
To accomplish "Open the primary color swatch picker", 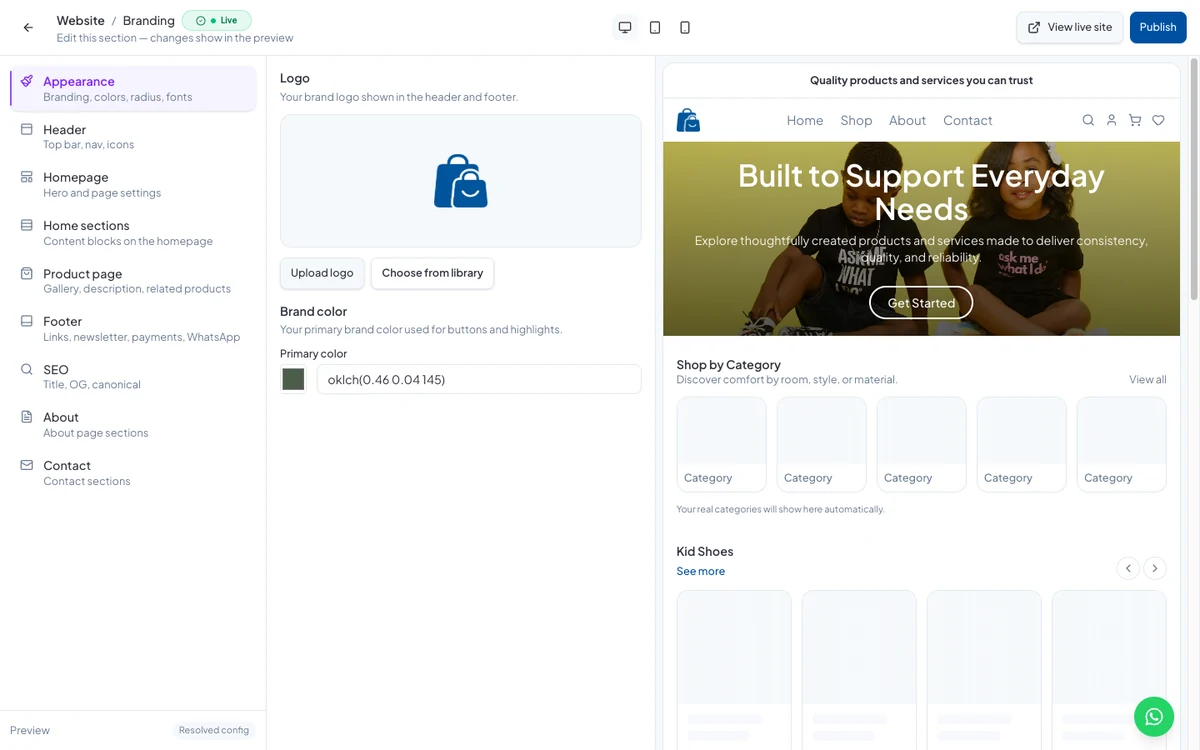I will (x=293, y=379).
